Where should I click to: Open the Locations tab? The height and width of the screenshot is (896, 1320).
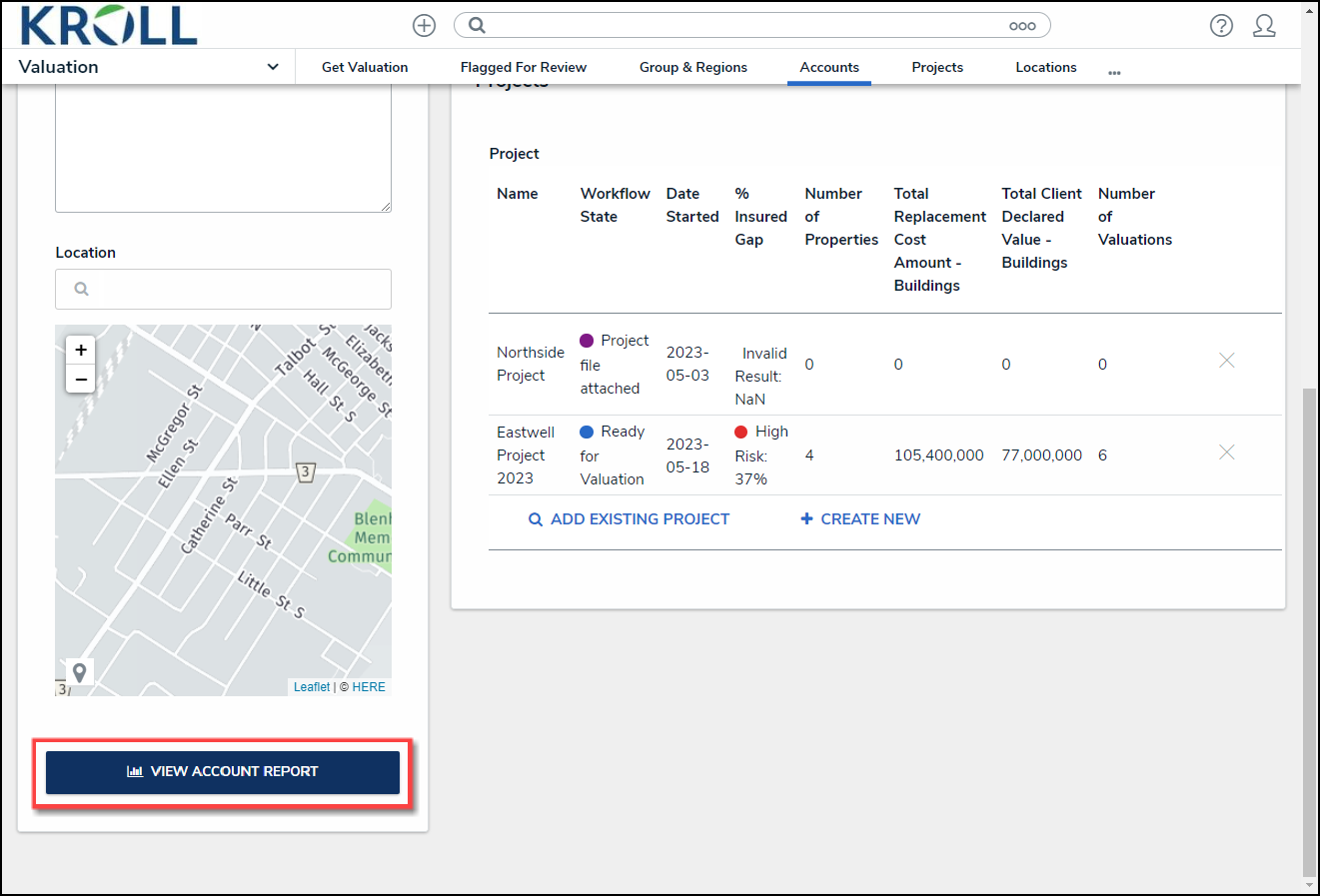[1046, 67]
